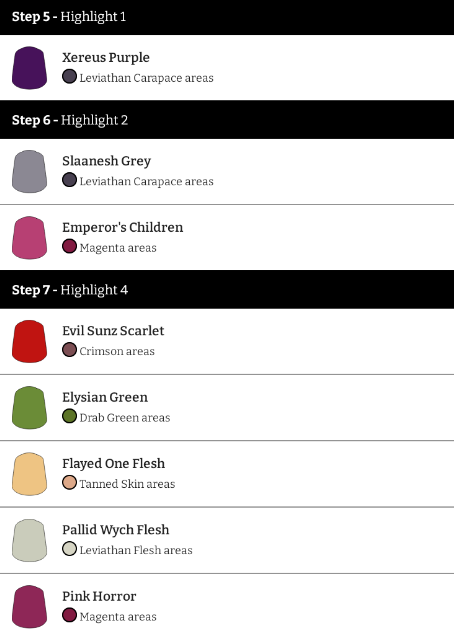The width and height of the screenshot is (454, 637).
Task: Tap the Tanned Skin areas color dot
Action: pyautogui.click(x=69, y=483)
